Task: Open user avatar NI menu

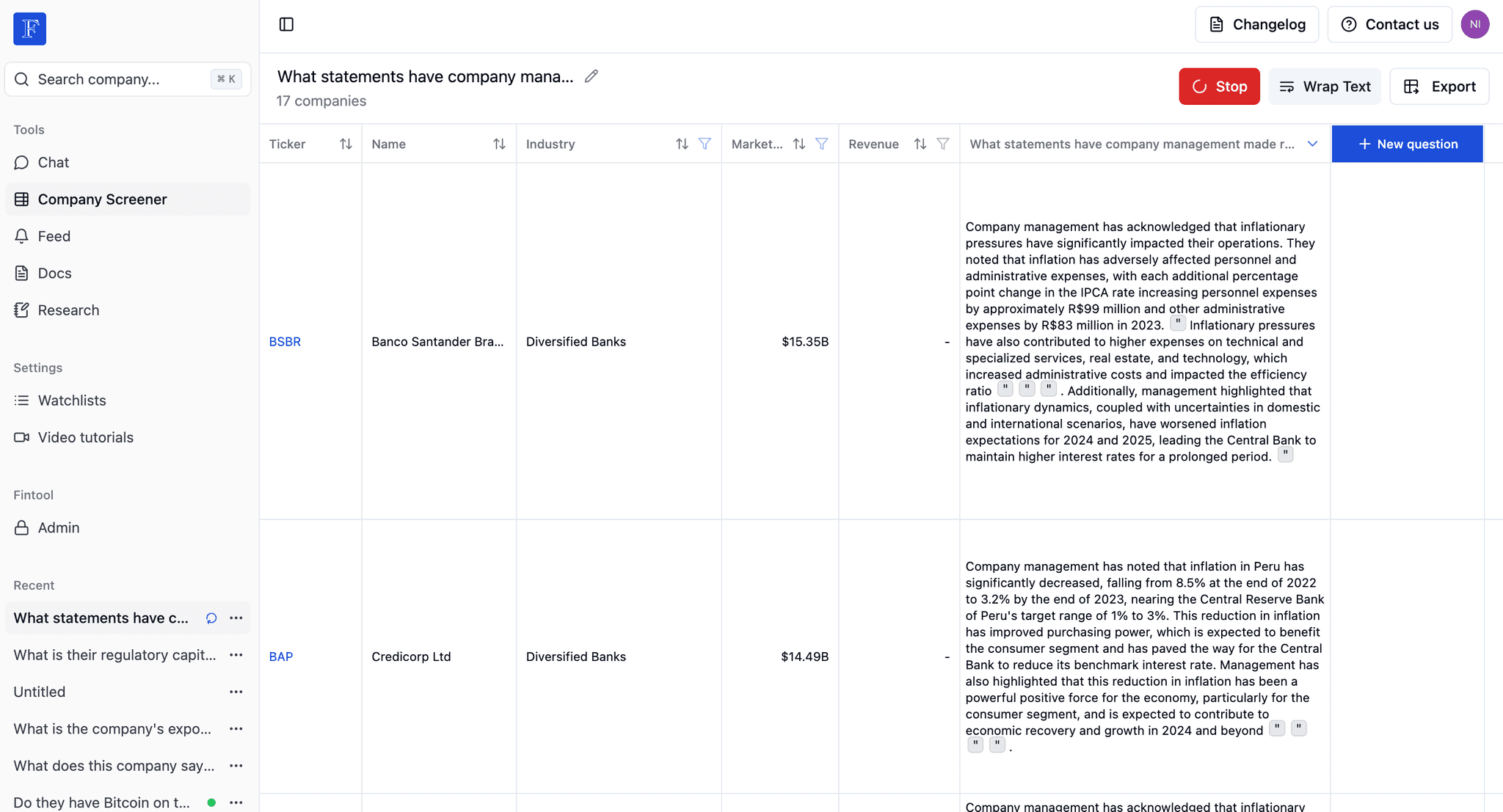Action: pos(1474,24)
